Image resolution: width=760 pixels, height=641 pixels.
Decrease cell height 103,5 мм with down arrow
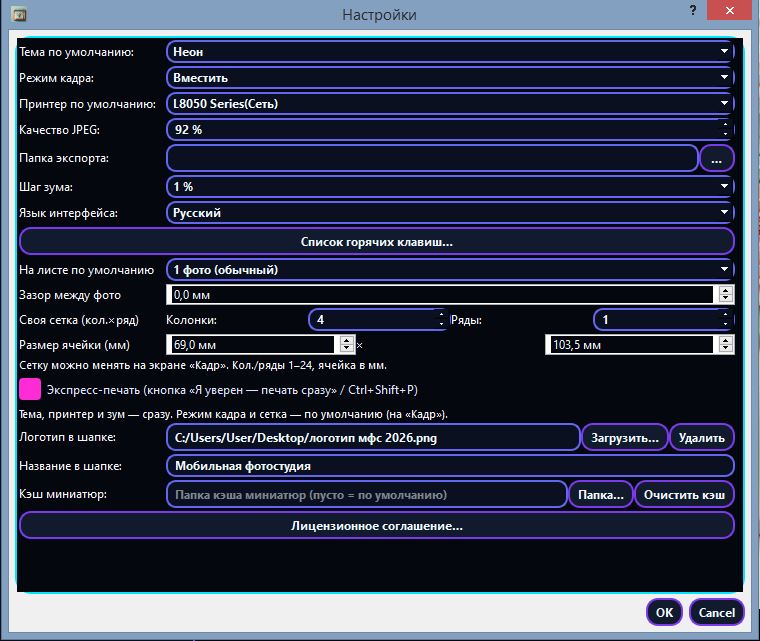pyautogui.click(x=726, y=349)
